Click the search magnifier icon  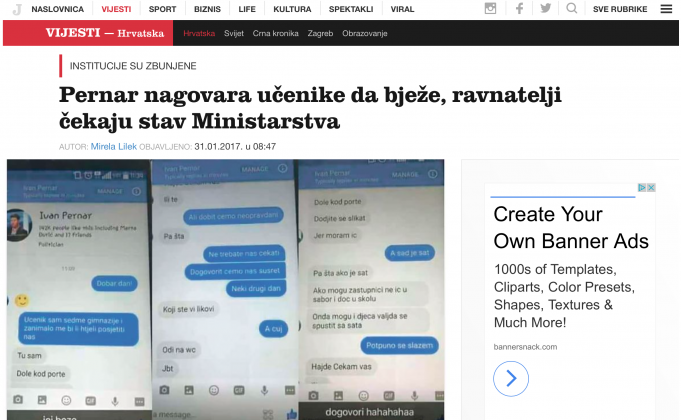coord(572,8)
